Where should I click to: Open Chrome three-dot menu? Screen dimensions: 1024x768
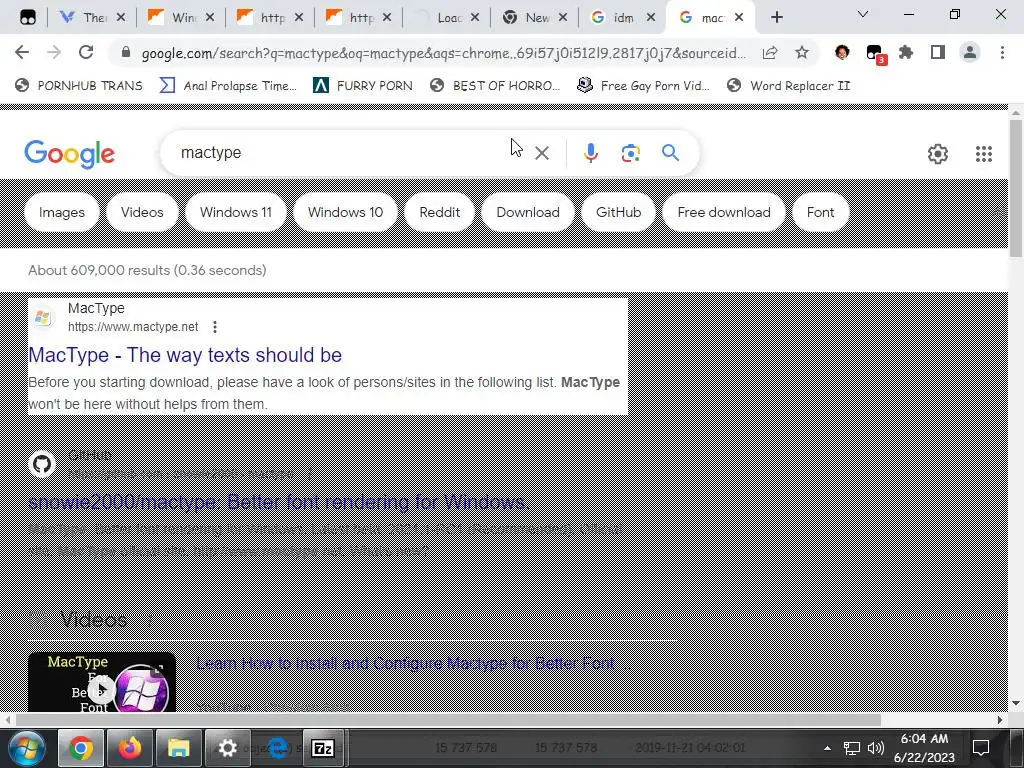(1002, 52)
